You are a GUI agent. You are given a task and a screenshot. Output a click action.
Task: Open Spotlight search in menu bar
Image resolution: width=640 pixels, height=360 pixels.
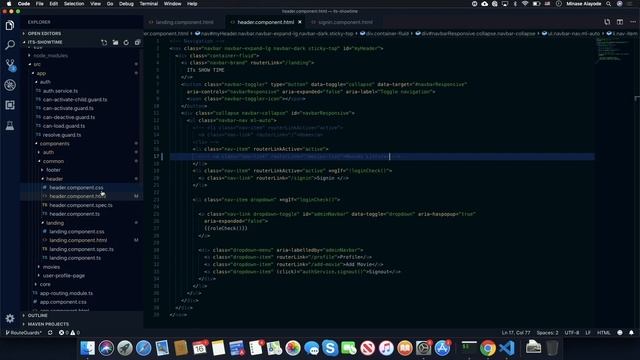608,4
